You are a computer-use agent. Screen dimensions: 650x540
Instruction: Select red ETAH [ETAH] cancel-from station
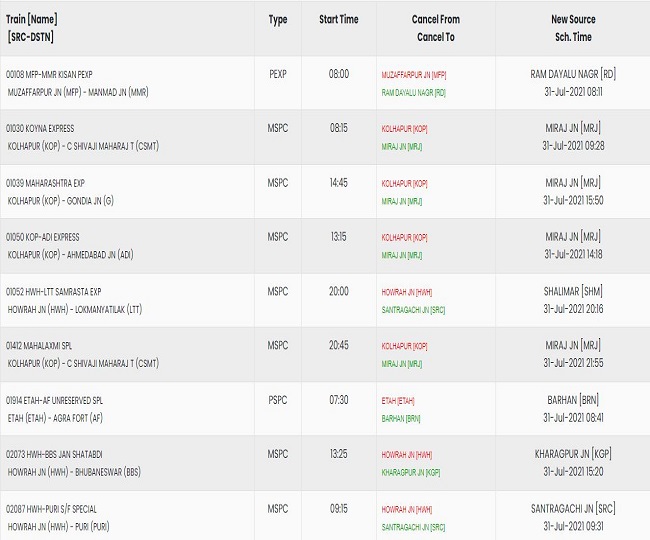click(x=398, y=401)
